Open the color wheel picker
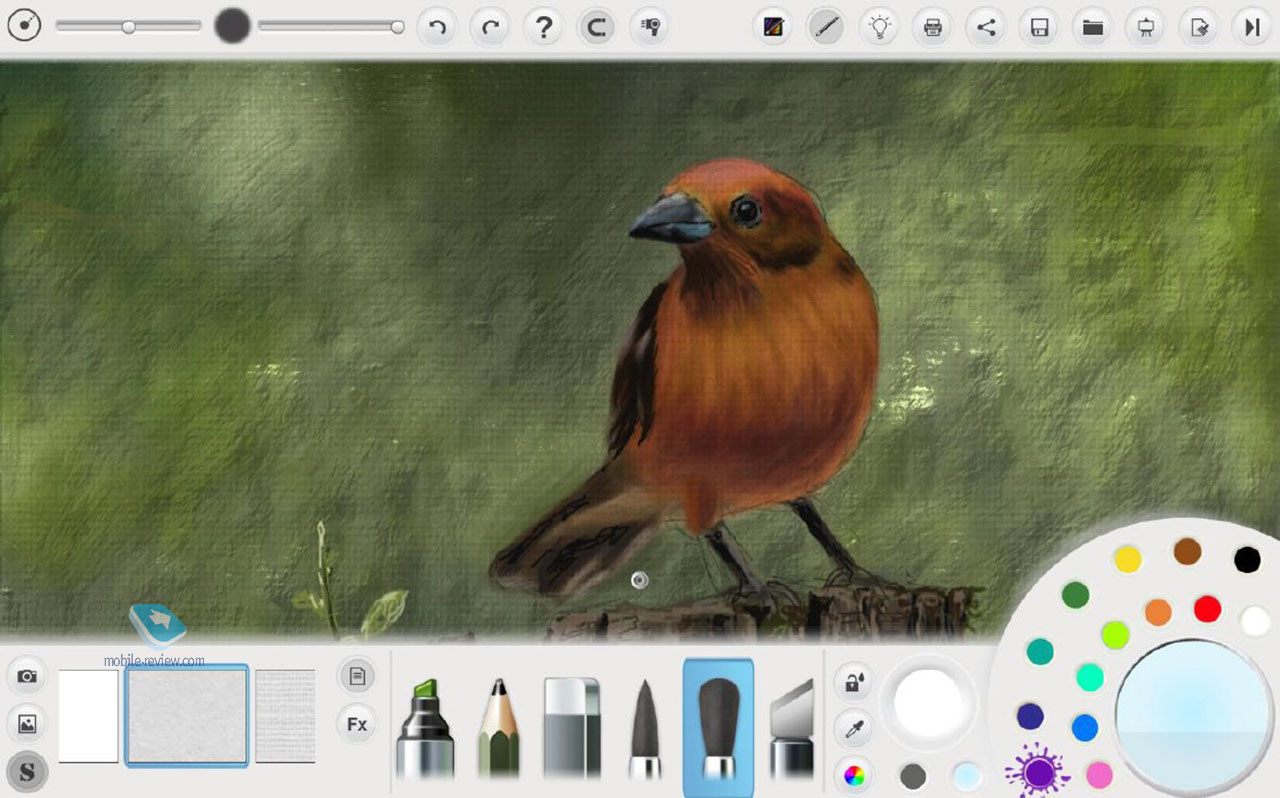Image resolution: width=1280 pixels, height=798 pixels. coord(853,775)
